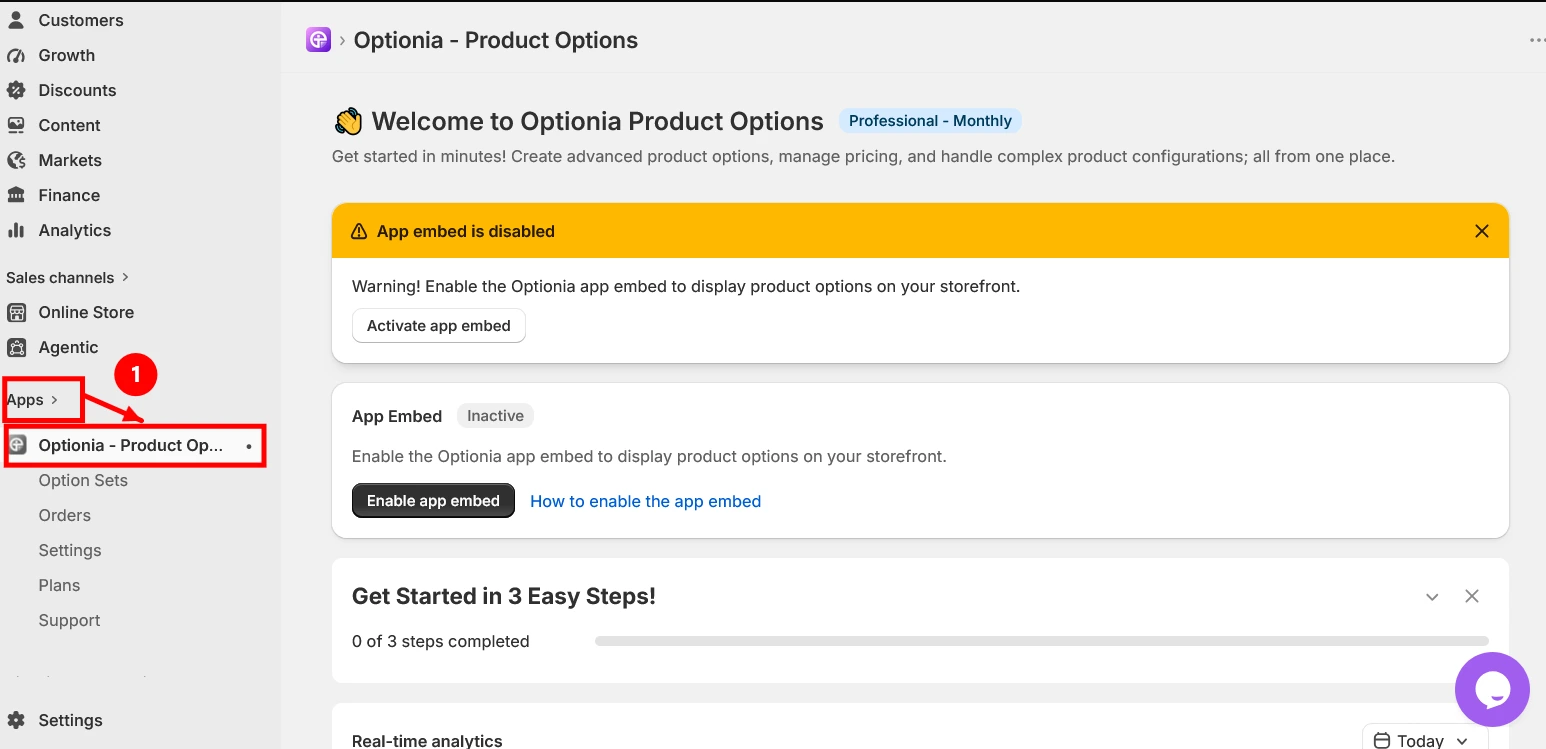The width and height of the screenshot is (1546, 749).
Task: Click the Optionia app icon in sidebar
Action: [x=17, y=445]
